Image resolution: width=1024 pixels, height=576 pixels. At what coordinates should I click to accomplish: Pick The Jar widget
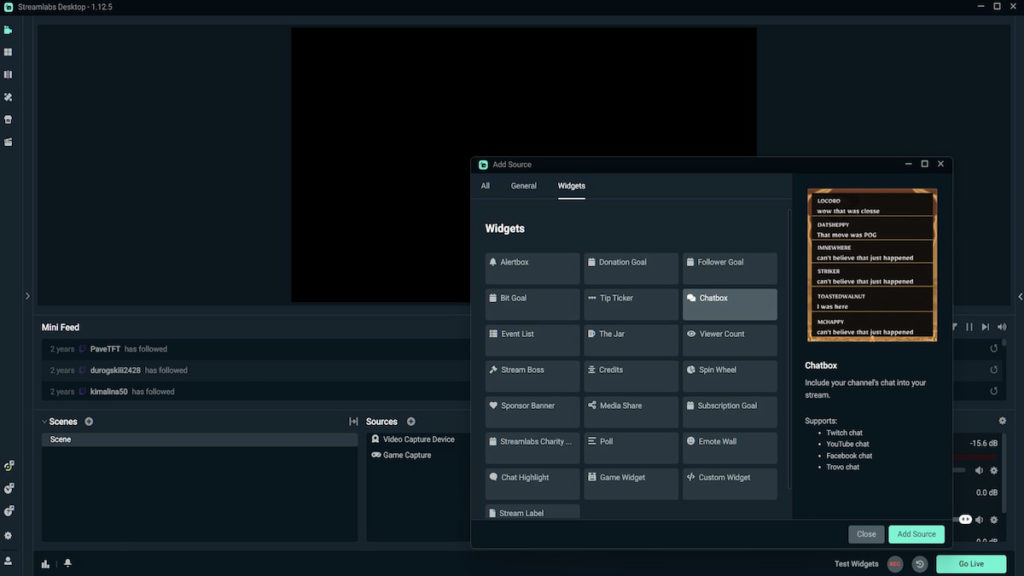pyautogui.click(x=631, y=340)
